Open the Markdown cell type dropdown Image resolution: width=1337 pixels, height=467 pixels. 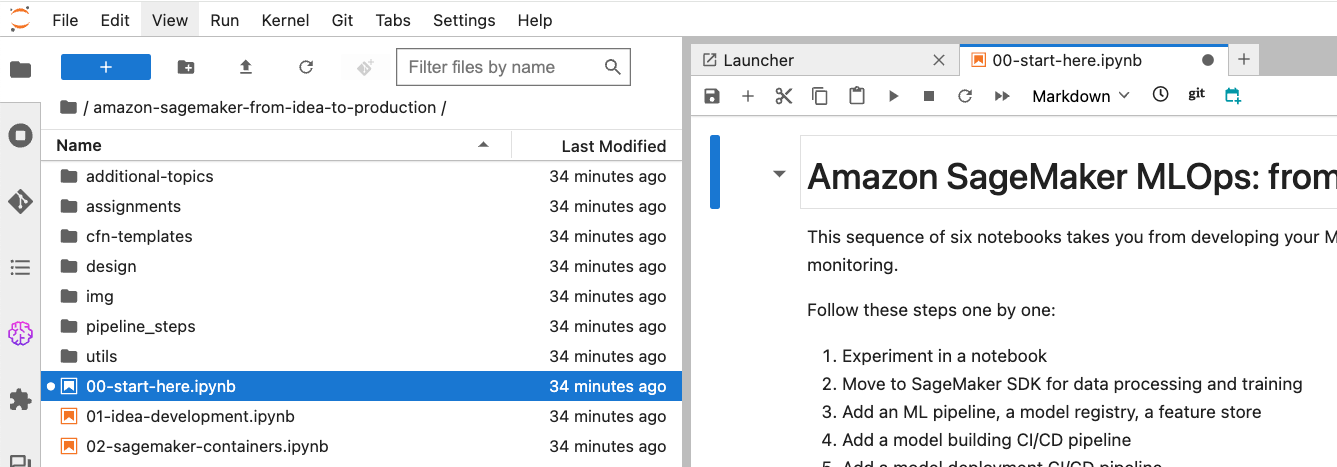1081,96
